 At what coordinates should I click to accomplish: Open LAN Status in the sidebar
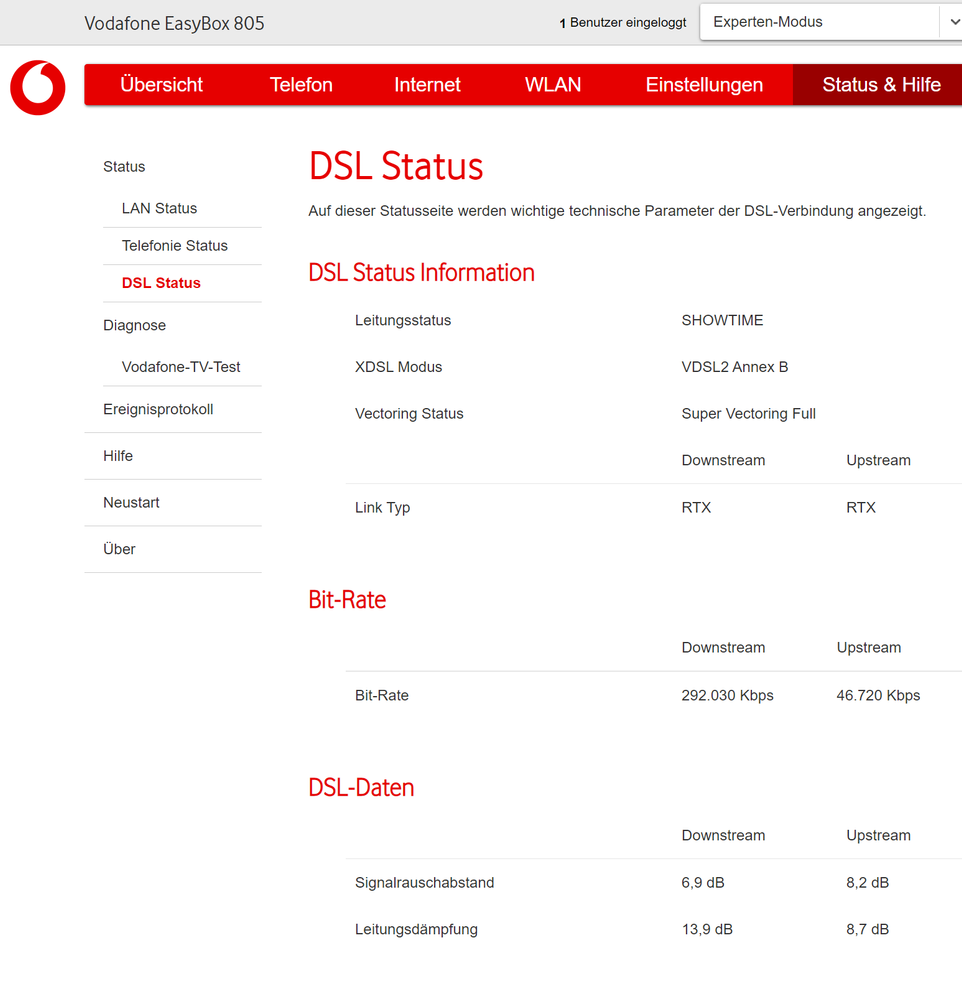159,208
